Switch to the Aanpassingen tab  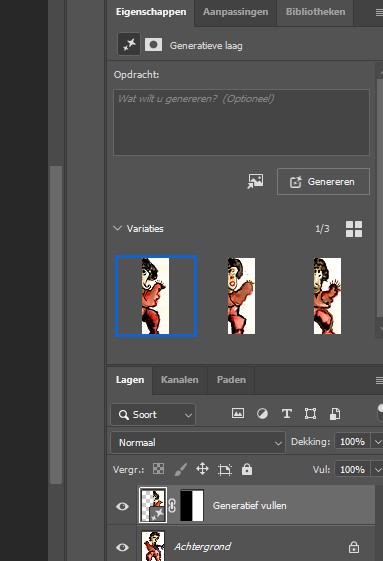(x=236, y=12)
